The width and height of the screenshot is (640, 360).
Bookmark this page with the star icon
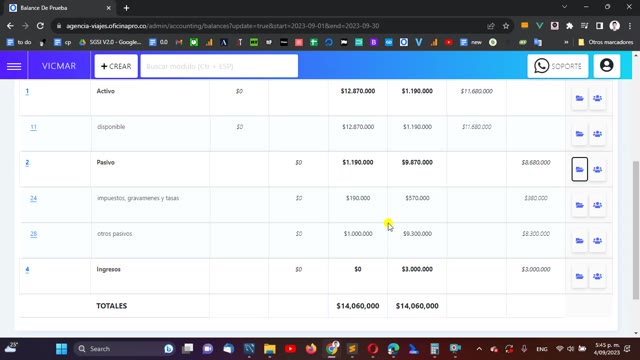point(506,26)
